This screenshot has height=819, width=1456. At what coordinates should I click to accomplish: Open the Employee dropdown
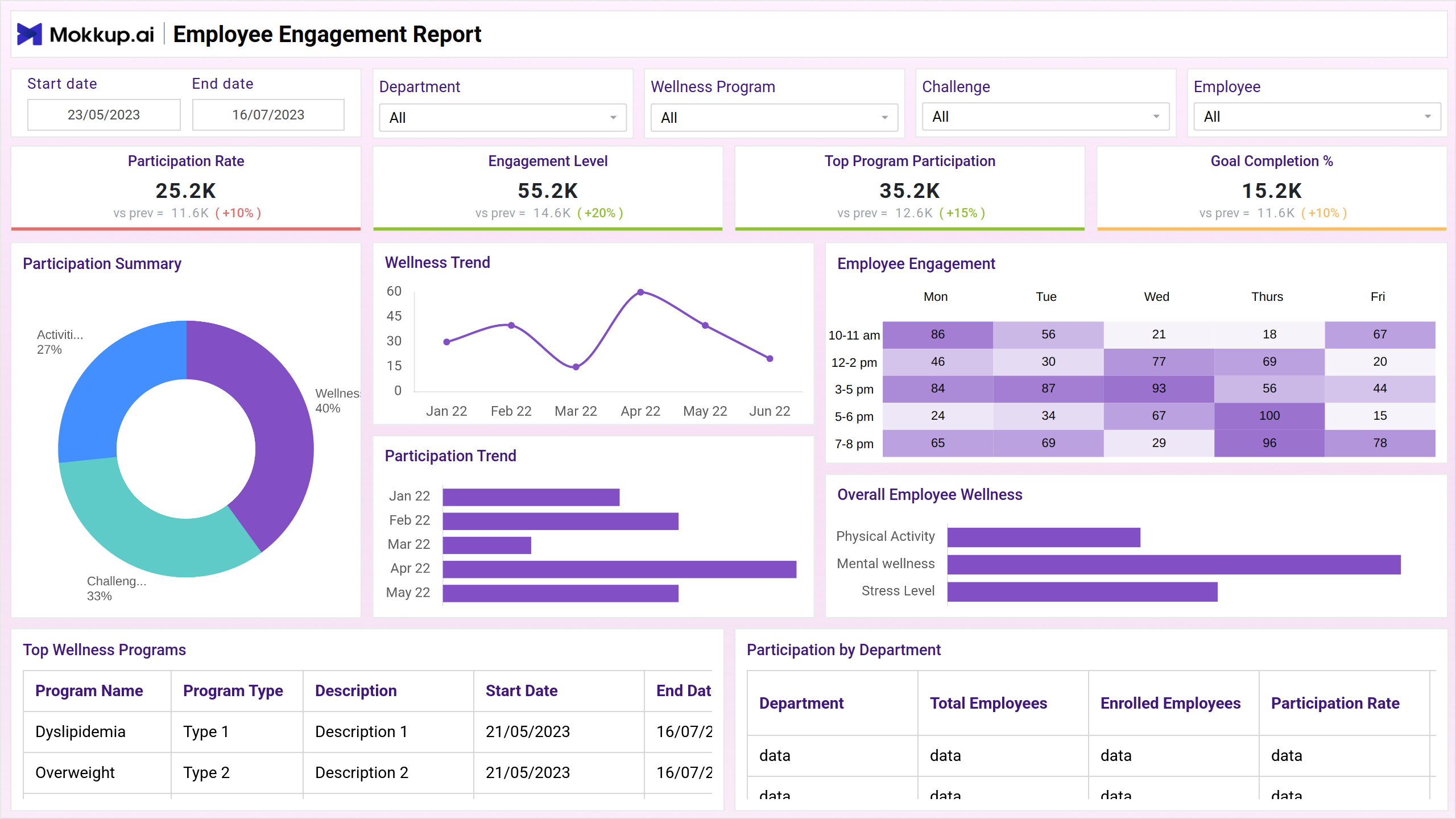(1317, 117)
